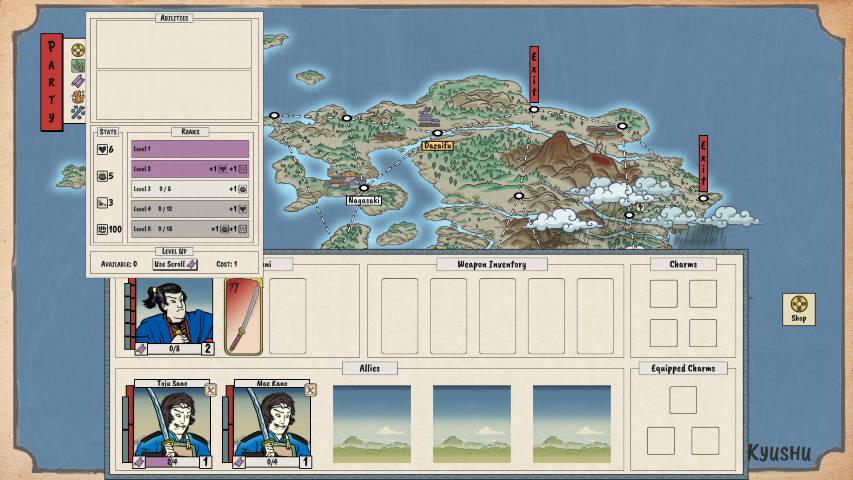
Task: Select the Level 5 rank row
Action: coord(190,229)
